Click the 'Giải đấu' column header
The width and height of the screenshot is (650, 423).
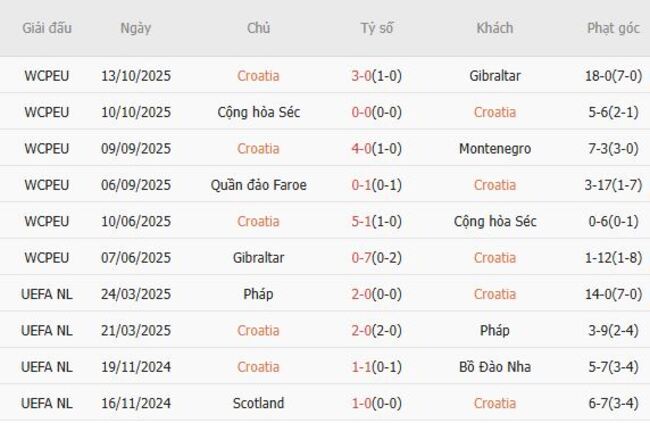tap(47, 28)
